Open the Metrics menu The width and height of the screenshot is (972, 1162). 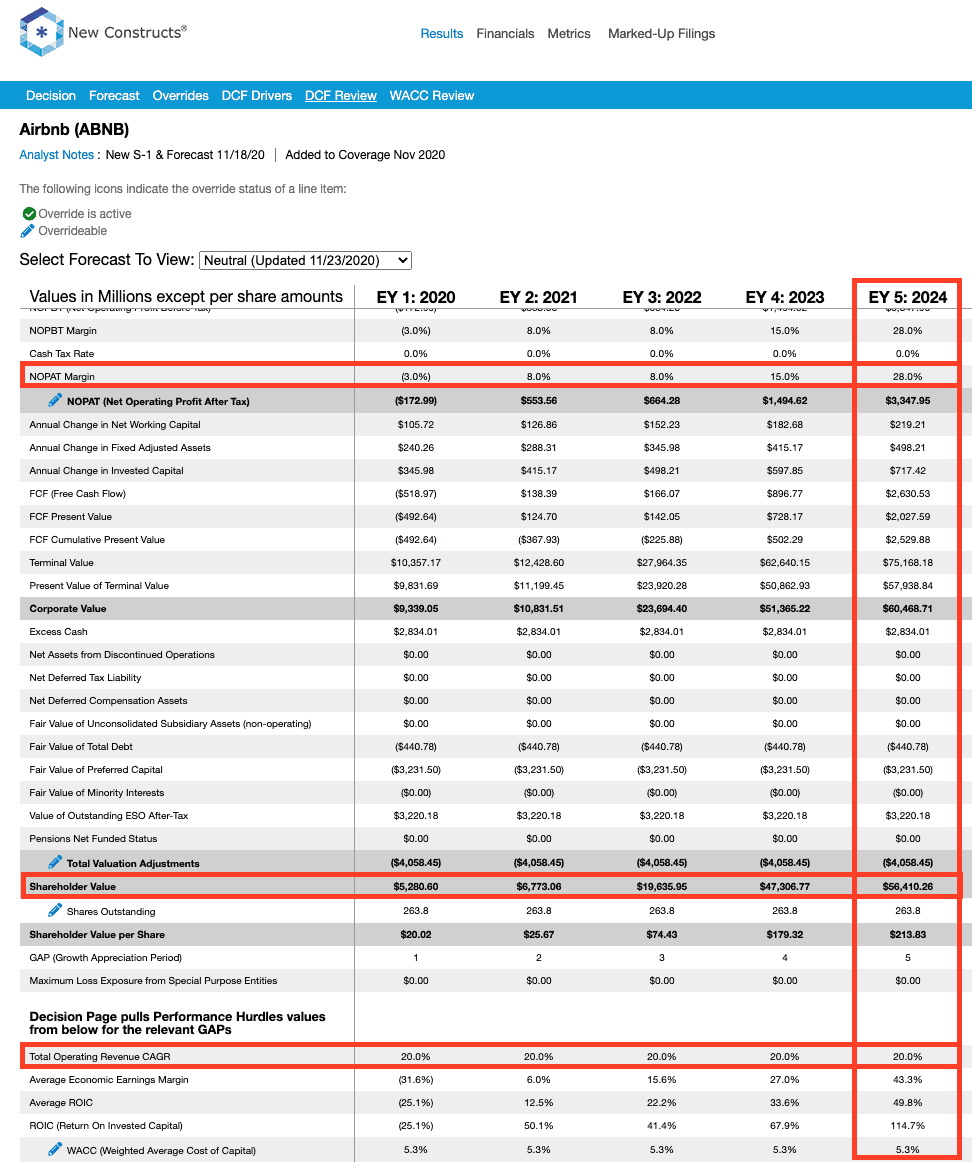click(569, 33)
